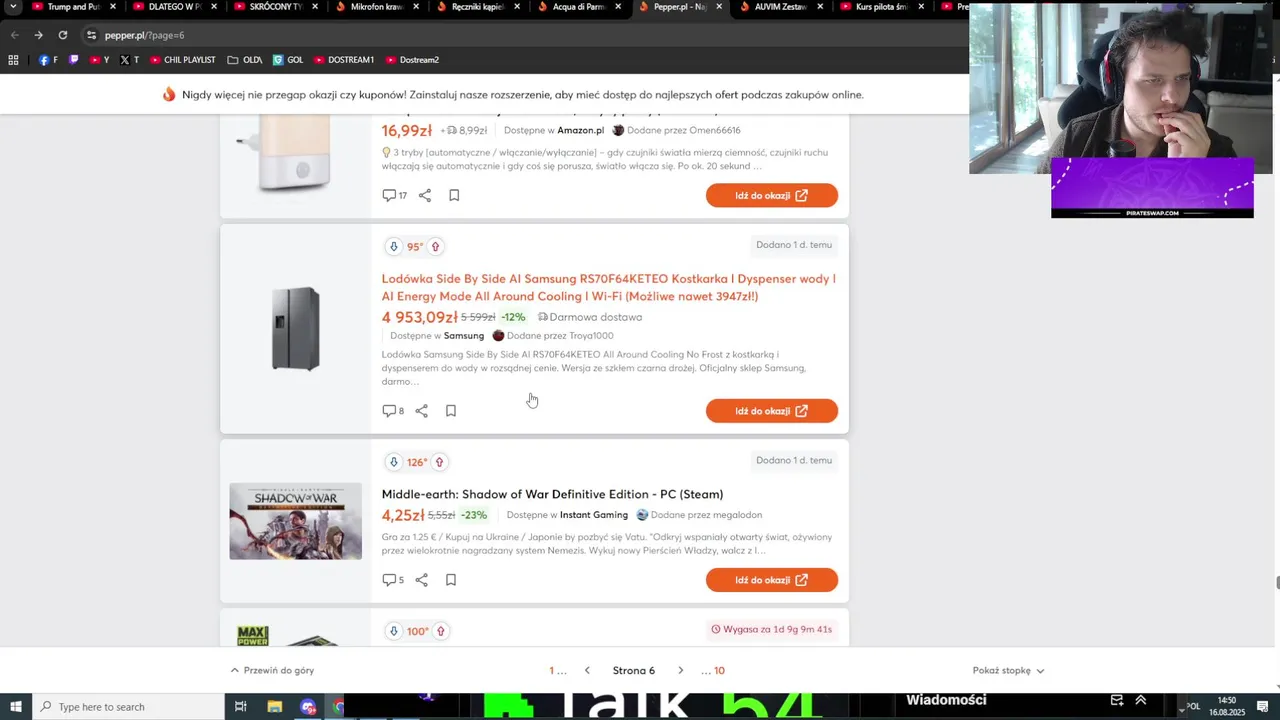The height and width of the screenshot is (720, 1280).
Task: Open File Explorer from the taskbar
Action: (275, 707)
